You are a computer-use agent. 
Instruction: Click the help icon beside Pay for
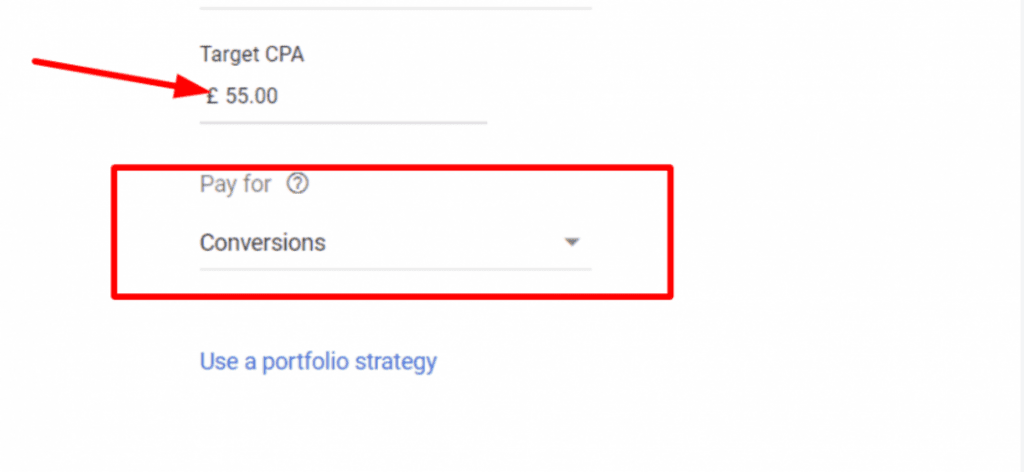(x=297, y=185)
